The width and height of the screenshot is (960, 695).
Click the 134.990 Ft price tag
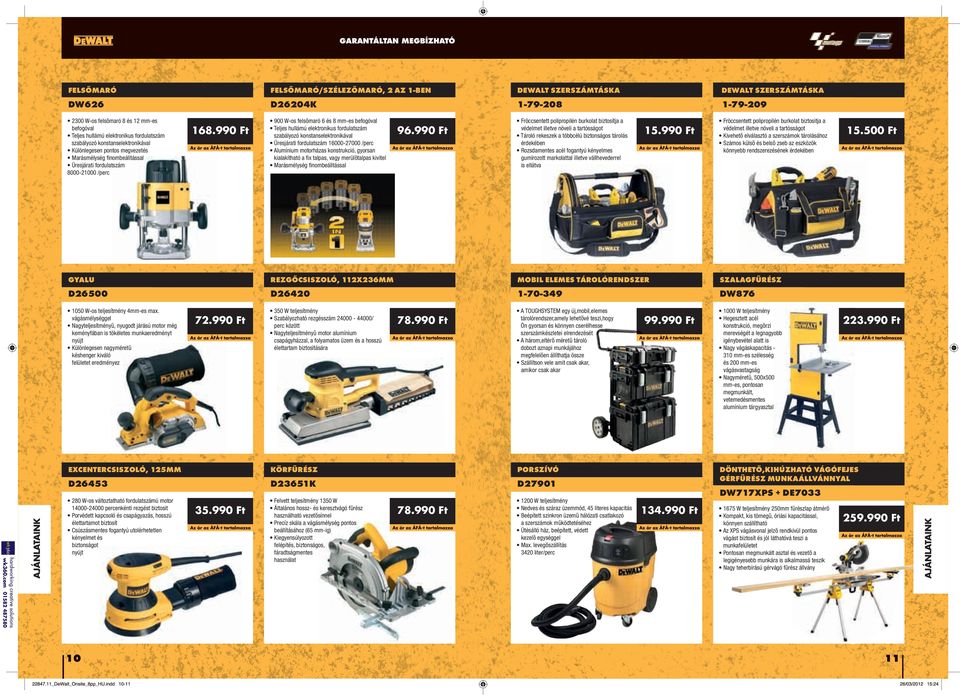coord(669,510)
